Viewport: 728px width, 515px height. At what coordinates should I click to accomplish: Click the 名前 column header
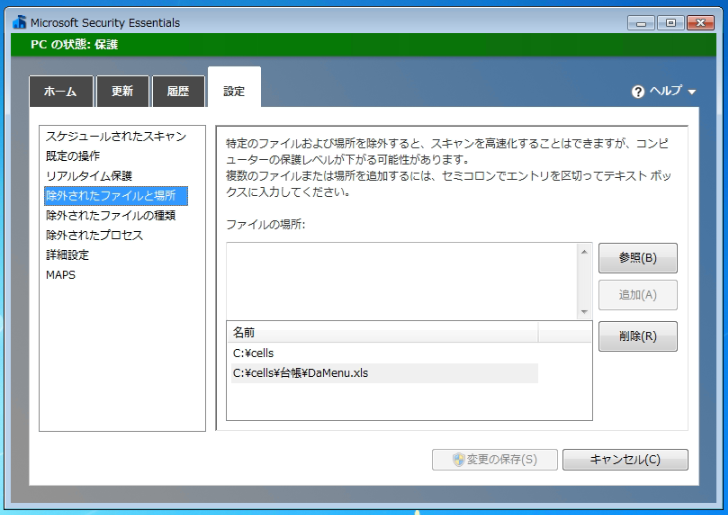point(383,332)
